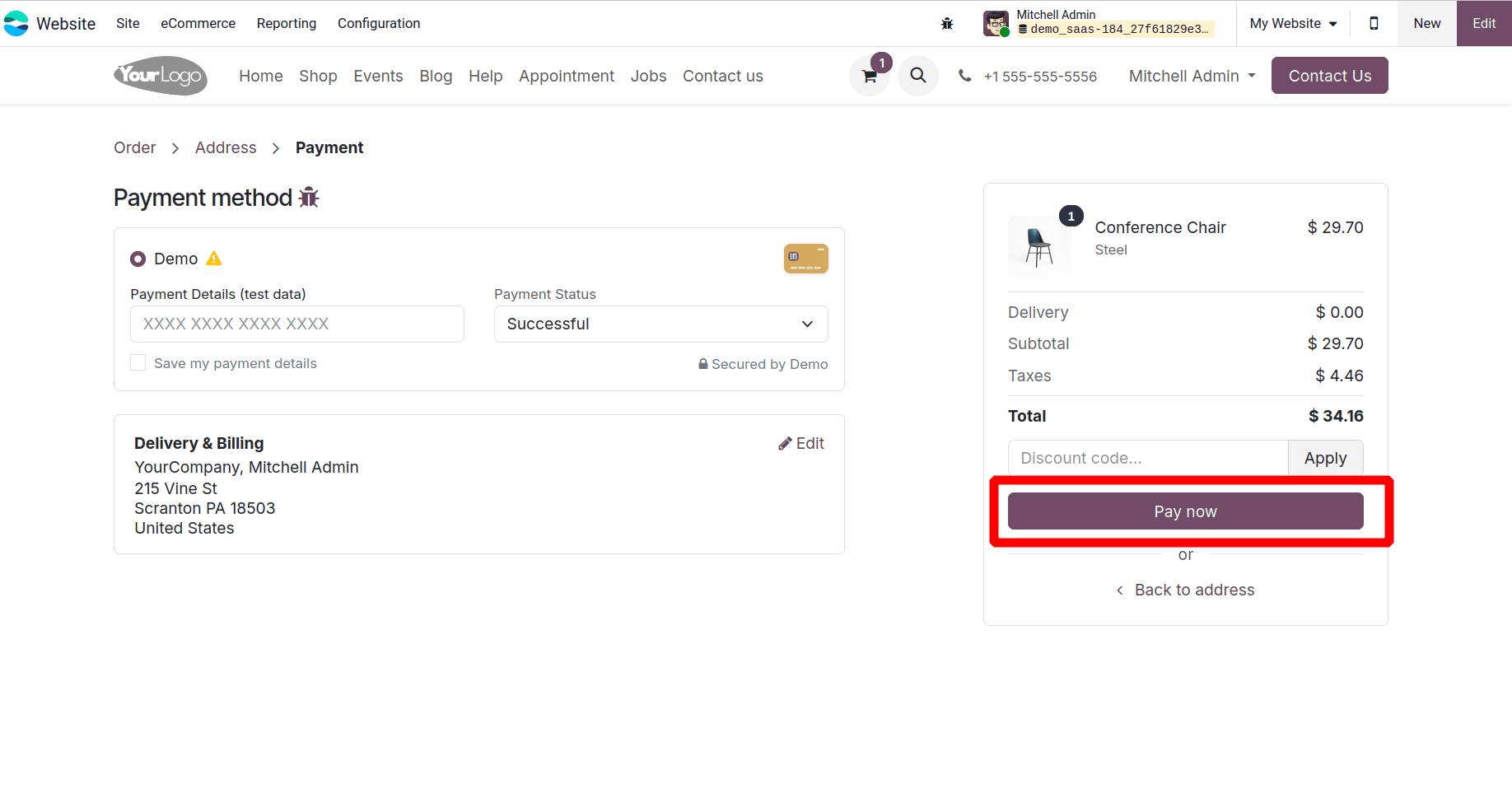Click the credit card icon in Demo panel
1512x798 pixels.
pyautogui.click(x=805, y=258)
